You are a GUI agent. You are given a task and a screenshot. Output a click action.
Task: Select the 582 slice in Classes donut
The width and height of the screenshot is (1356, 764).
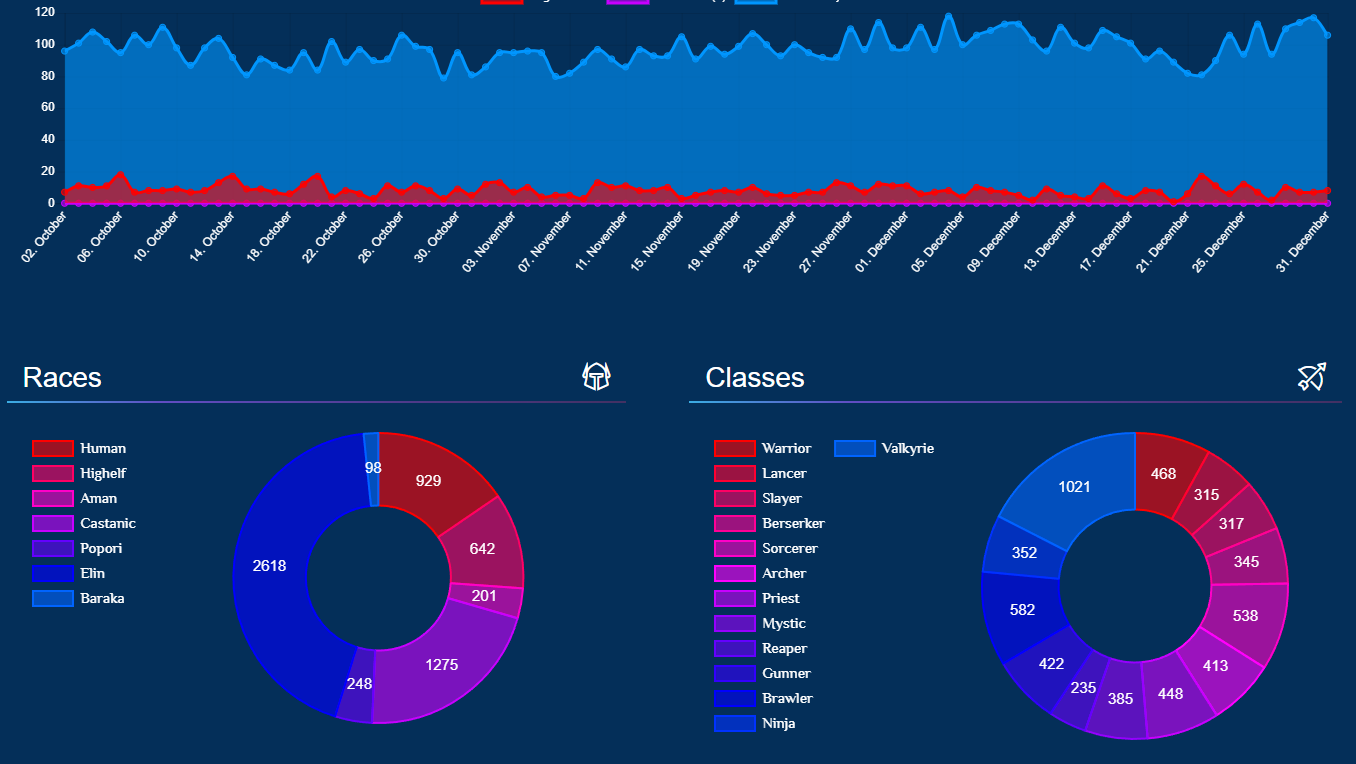pyautogui.click(x=1022, y=610)
